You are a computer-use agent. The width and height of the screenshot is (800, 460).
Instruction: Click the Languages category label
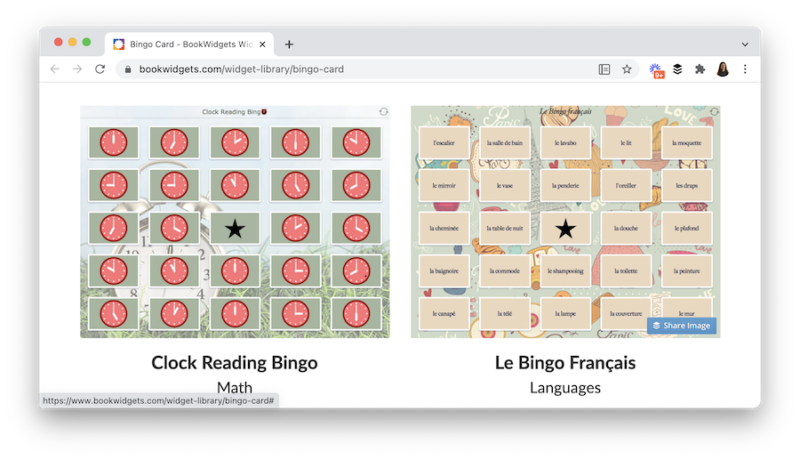(x=565, y=388)
